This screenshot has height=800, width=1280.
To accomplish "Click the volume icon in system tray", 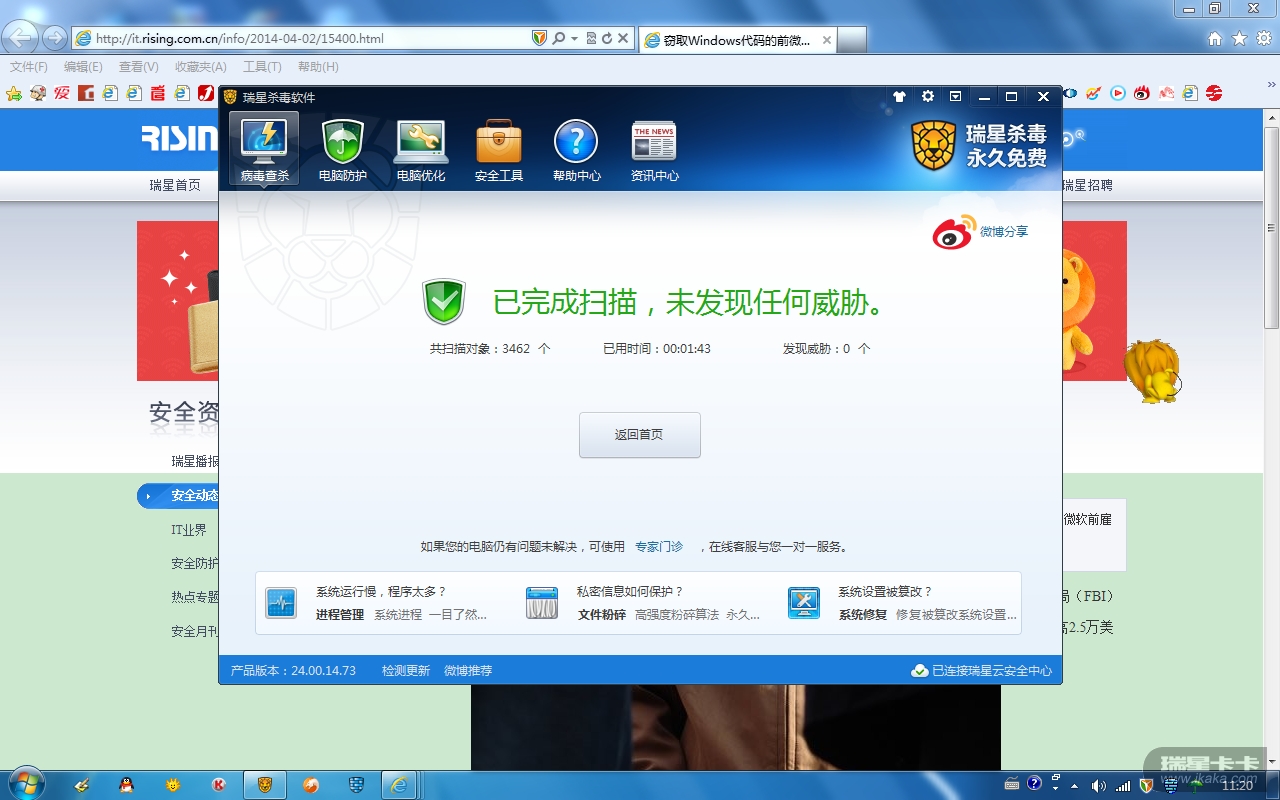I will [x=1098, y=785].
